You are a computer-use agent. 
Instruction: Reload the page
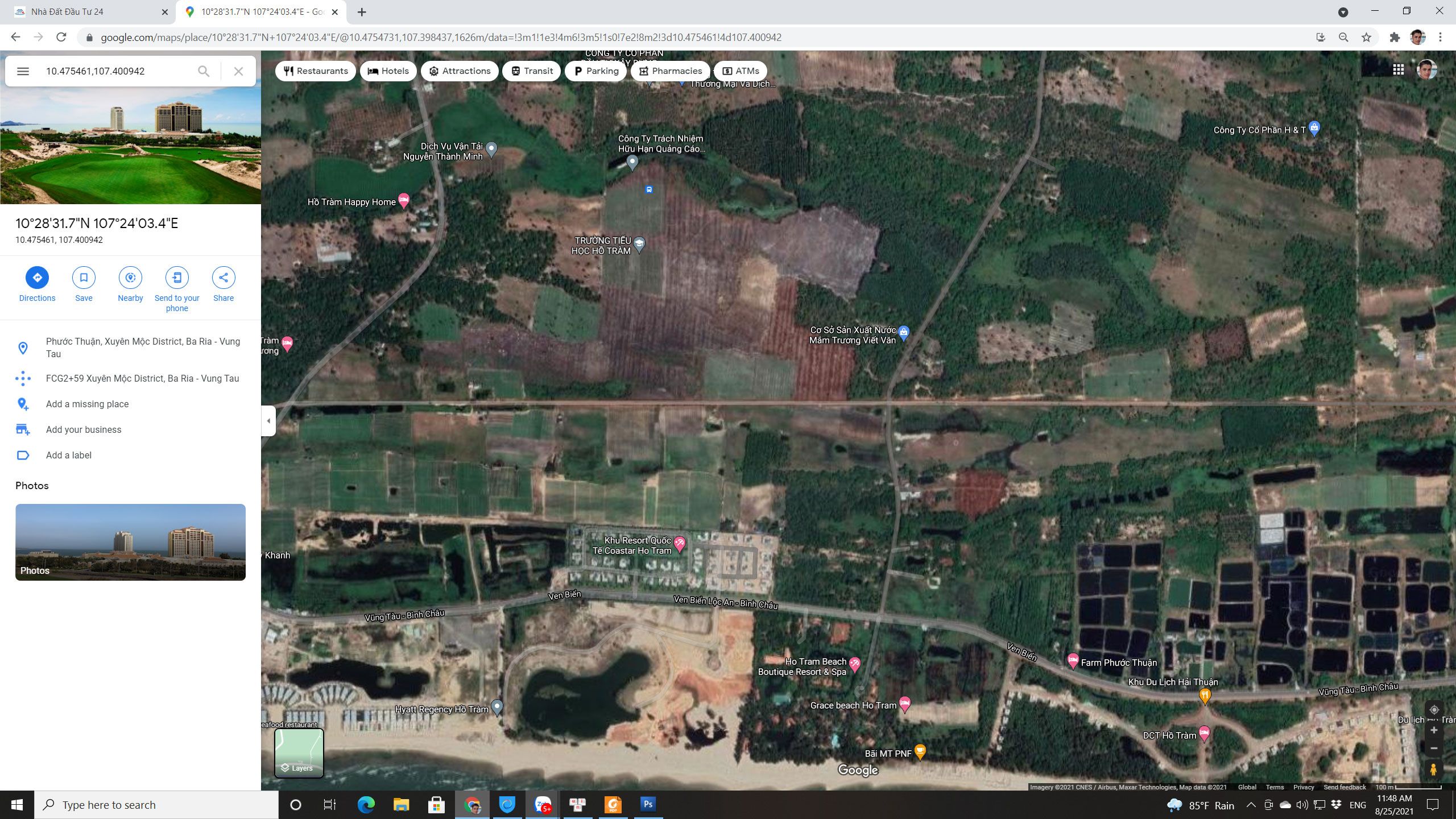pyautogui.click(x=61, y=38)
